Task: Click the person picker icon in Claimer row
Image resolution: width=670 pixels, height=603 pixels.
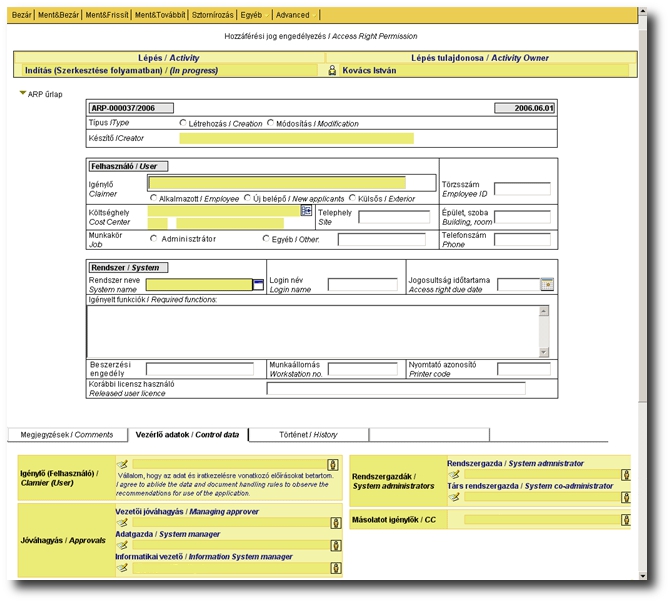Action: click(333, 465)
